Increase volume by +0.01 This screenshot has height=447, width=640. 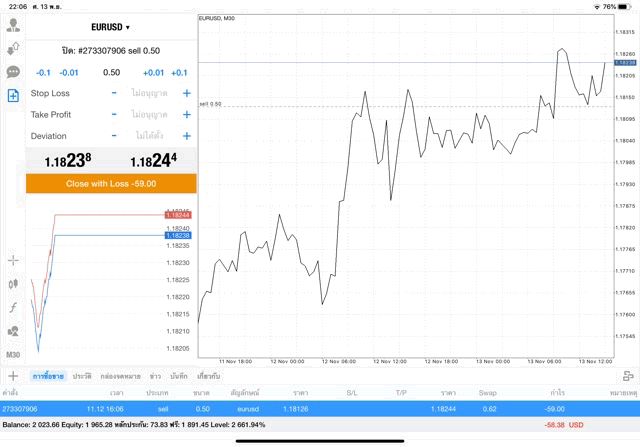[153, 72]
